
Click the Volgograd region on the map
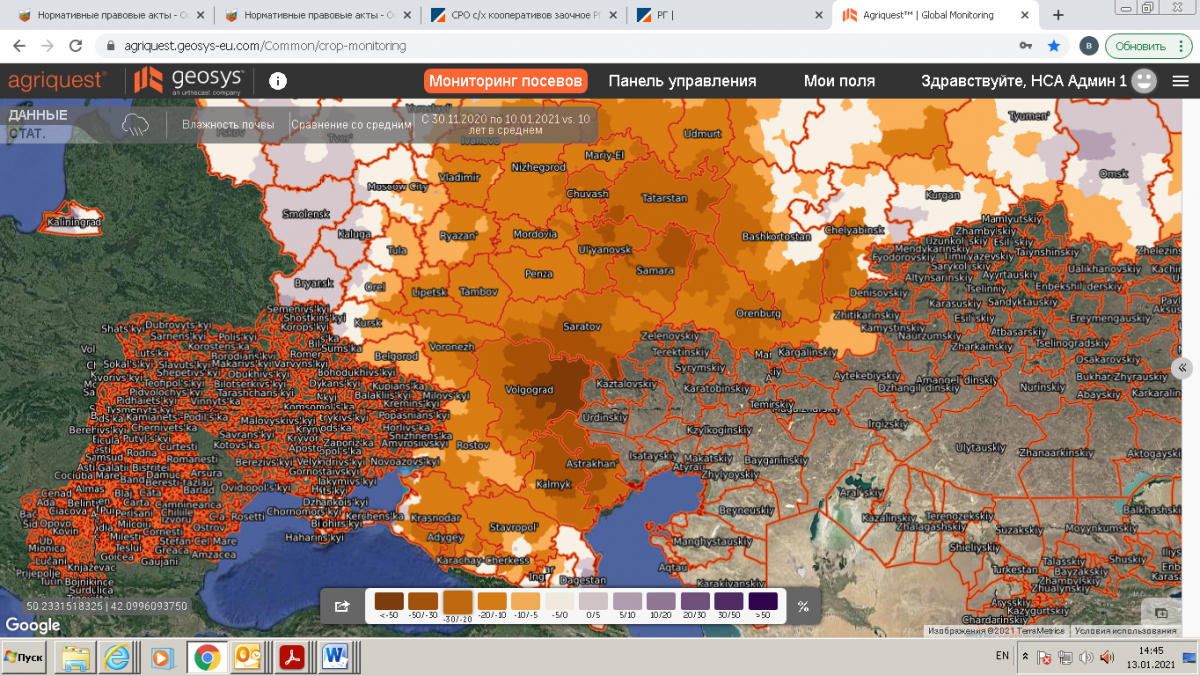[531, 390]
